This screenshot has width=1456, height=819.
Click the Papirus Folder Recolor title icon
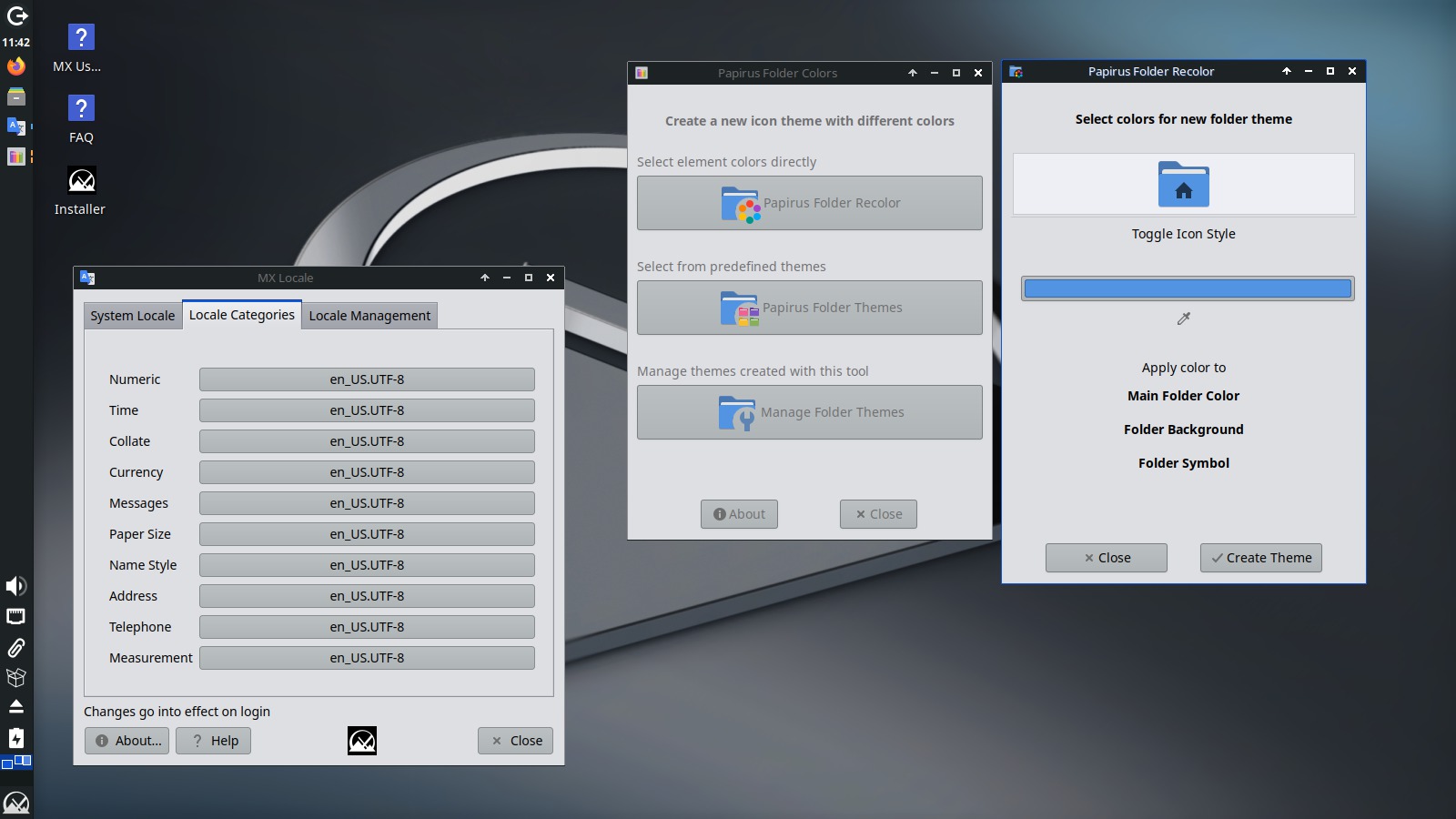[1016, 71]
